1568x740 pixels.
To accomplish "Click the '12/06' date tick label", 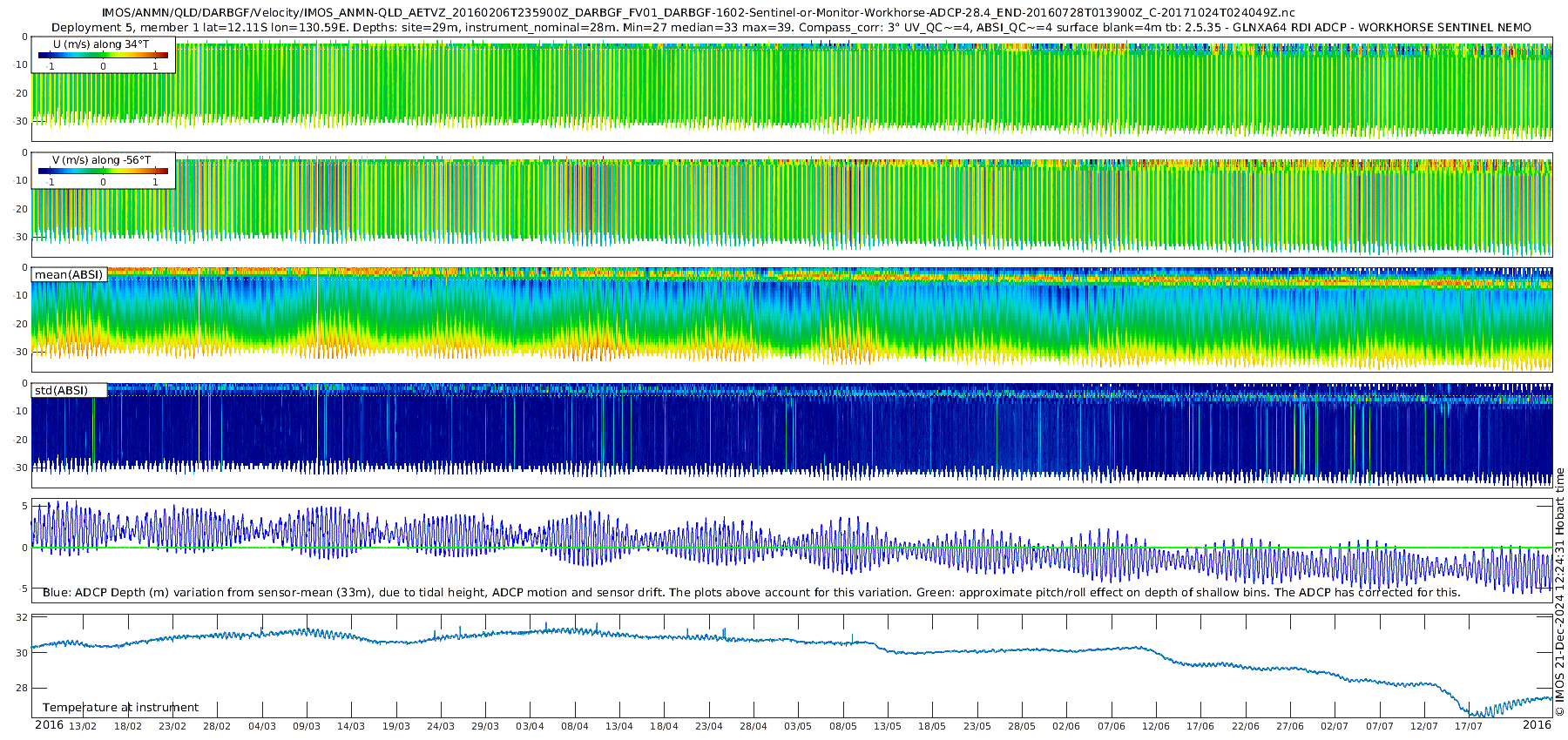I will point(1156,726).
